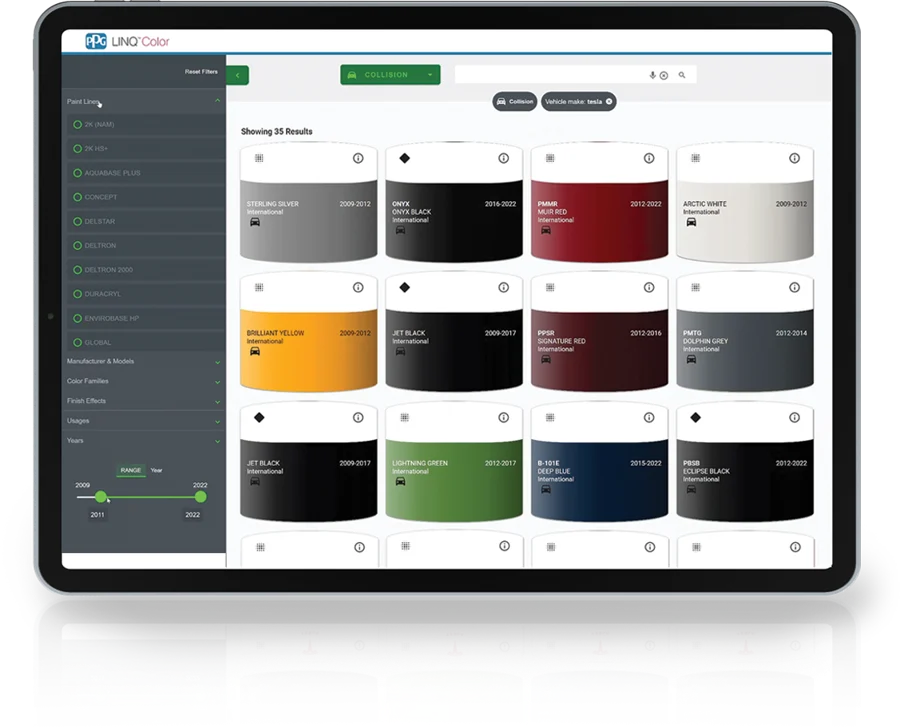Select the GLOBAL paint line

pyautogui.click(x=146, y=342)
